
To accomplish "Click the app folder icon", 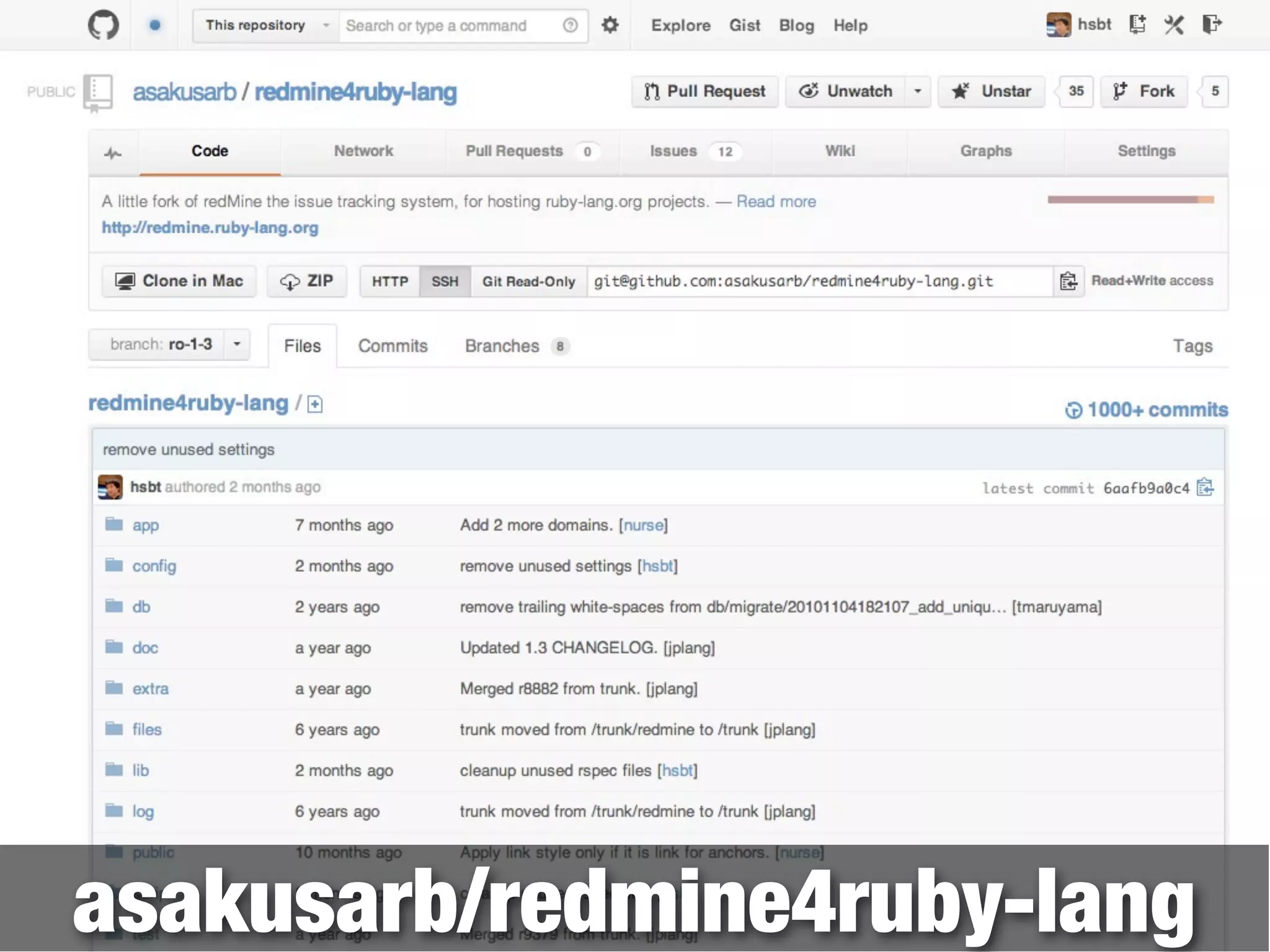I will pyautogui.click(x=114, y=524).
